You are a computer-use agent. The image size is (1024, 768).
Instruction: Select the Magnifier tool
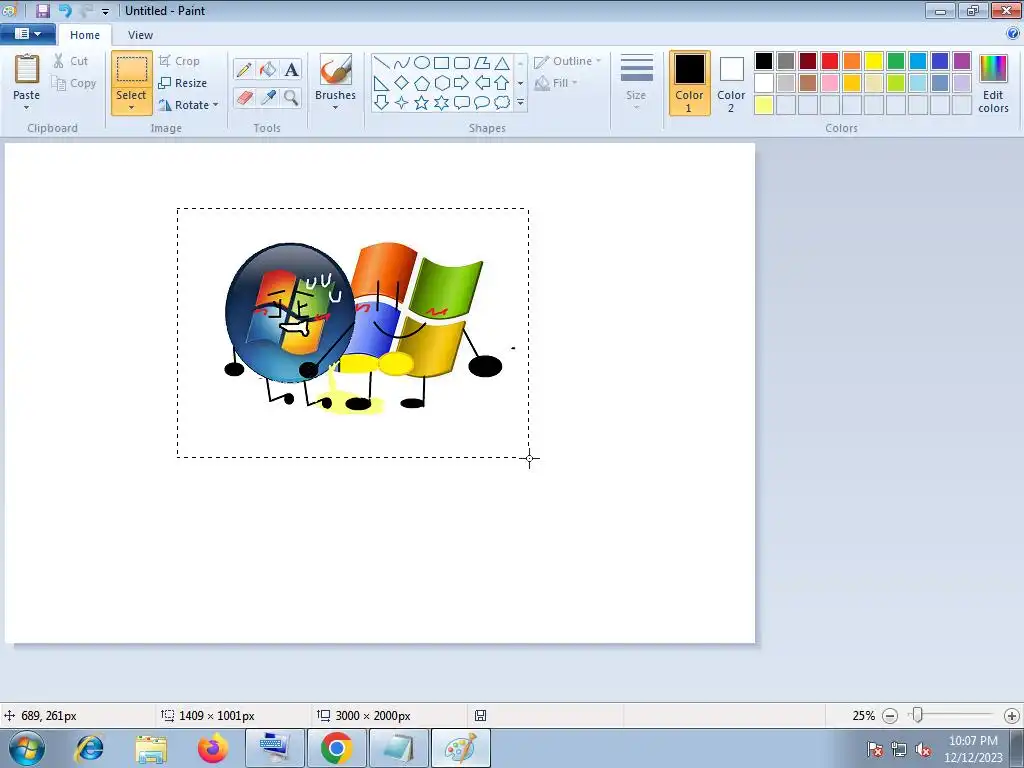click(291, 98)
